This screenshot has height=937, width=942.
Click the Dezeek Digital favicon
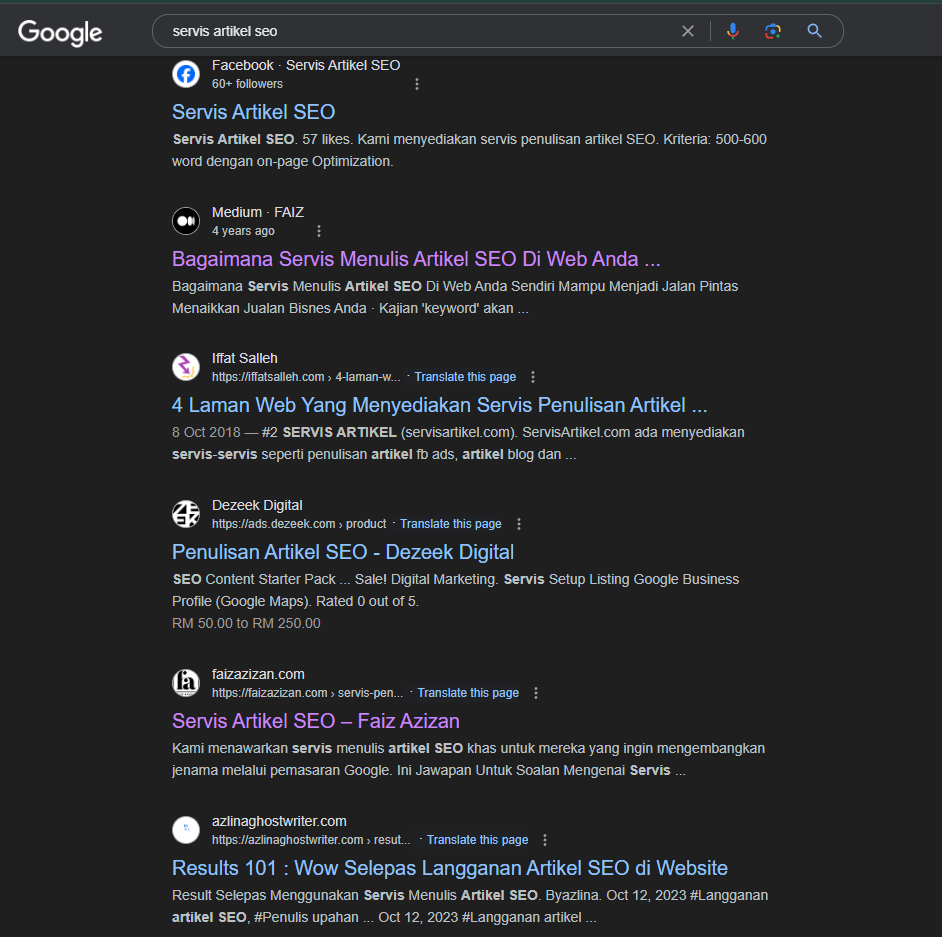click(186, 514)
